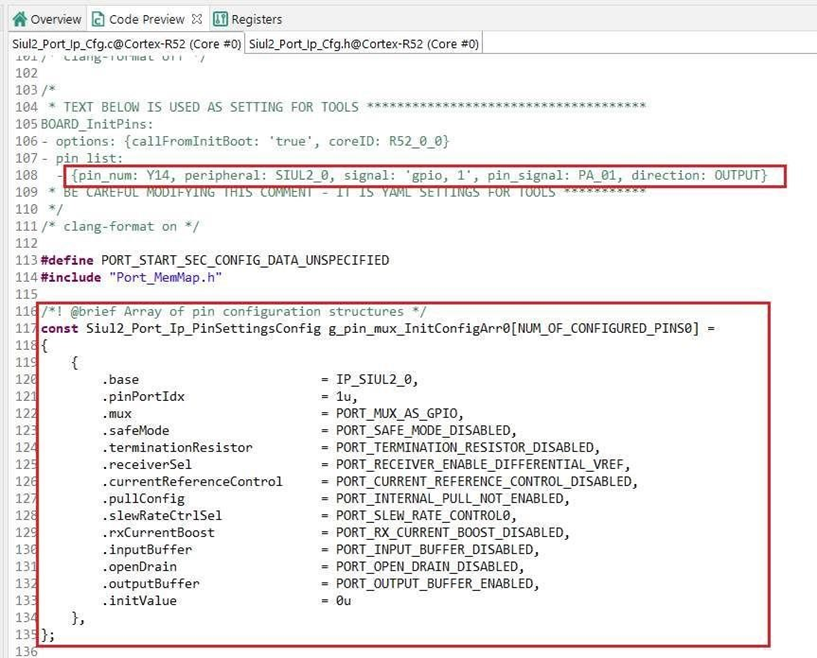Switch to the Registers tab

tap(249, 19)
